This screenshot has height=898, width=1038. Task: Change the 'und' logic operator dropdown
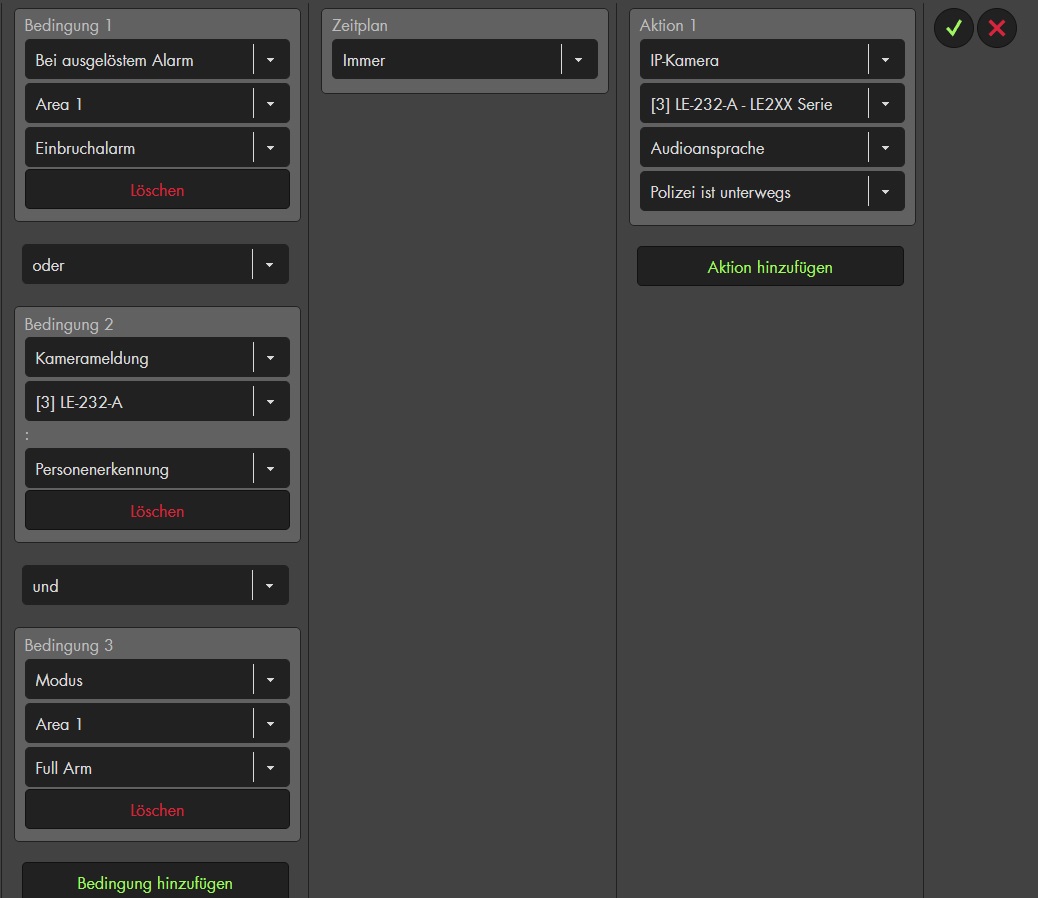(155, 586)
